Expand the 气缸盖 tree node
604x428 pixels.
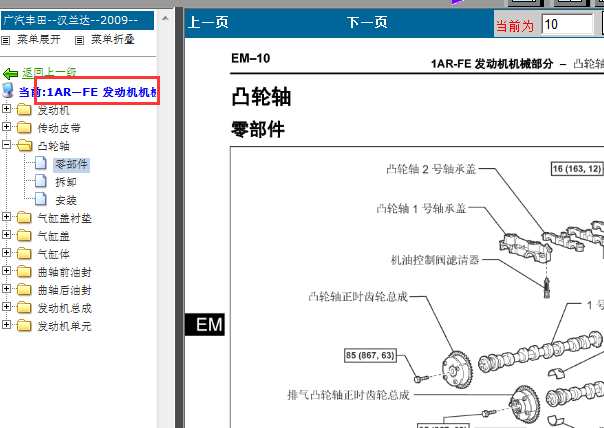pos(6,234)
